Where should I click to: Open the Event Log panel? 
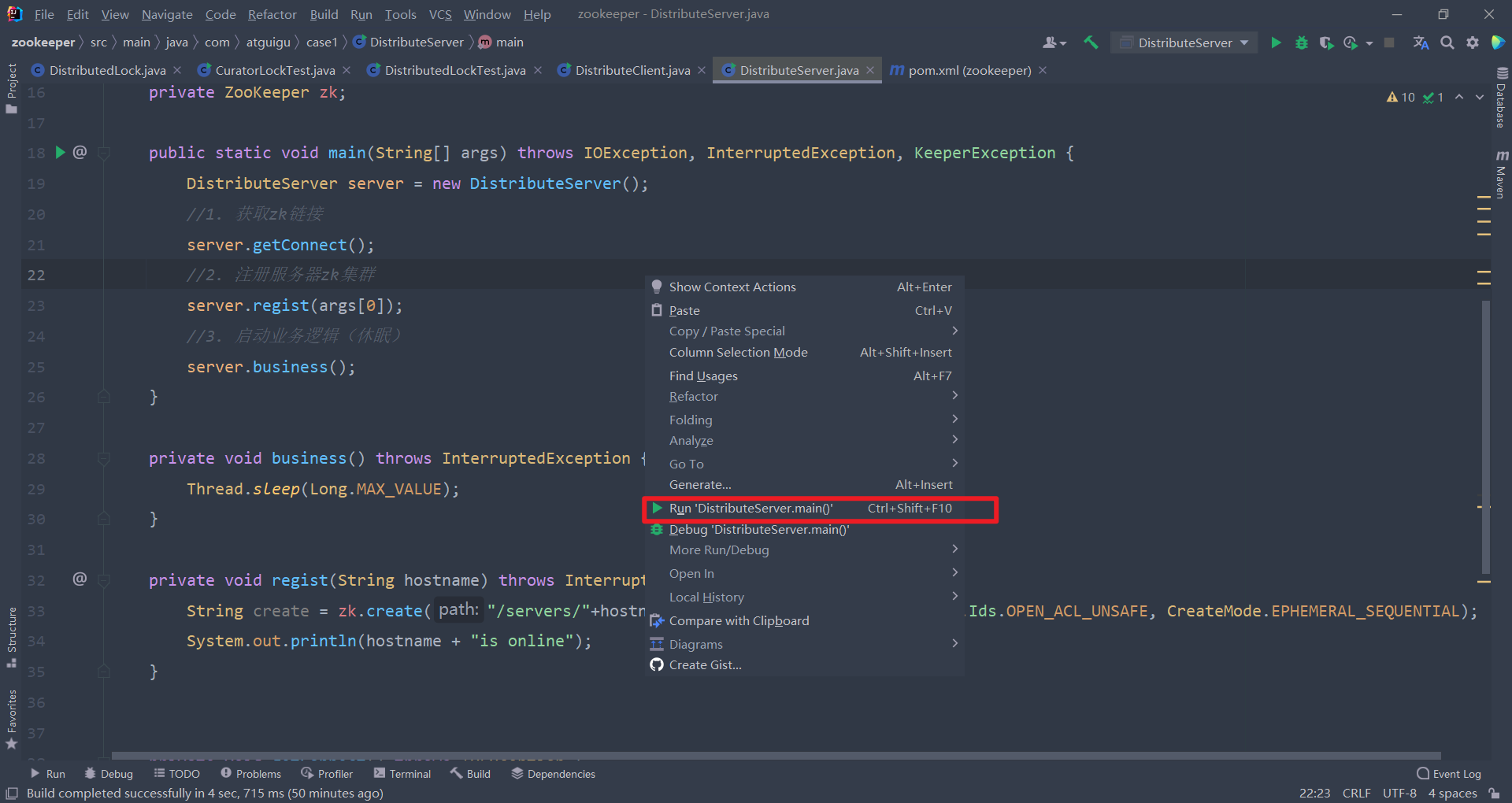click(x=1448, y=774)
